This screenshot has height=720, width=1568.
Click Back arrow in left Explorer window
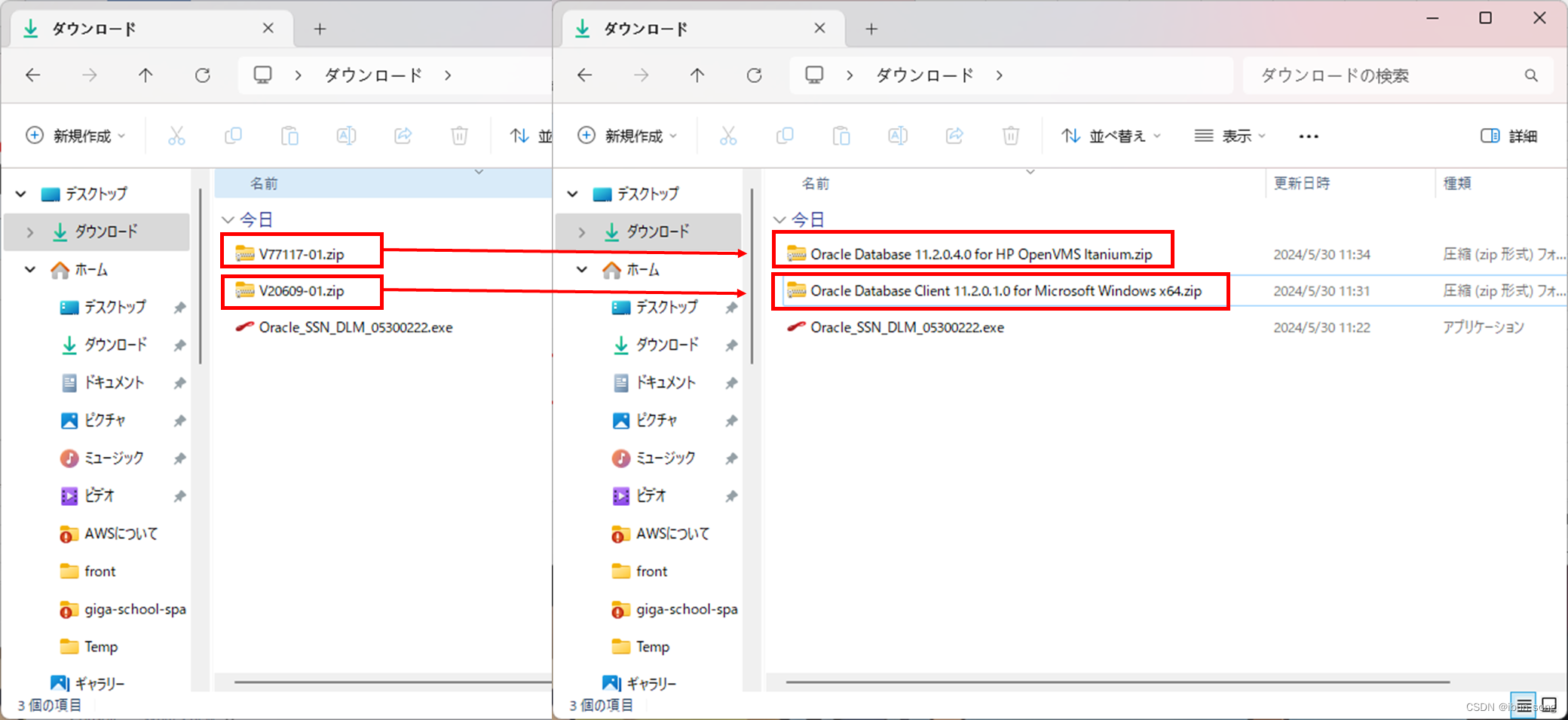coord(33,75)
